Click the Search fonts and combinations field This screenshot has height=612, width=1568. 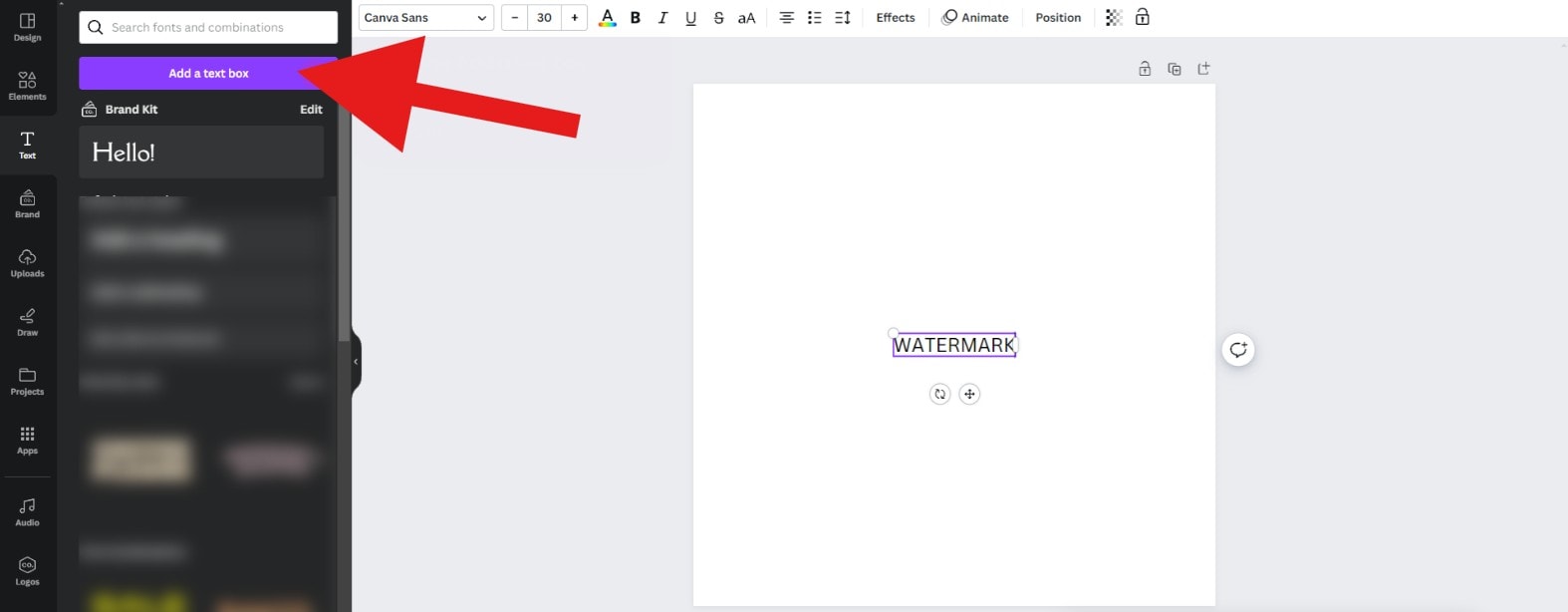[208, 27]
